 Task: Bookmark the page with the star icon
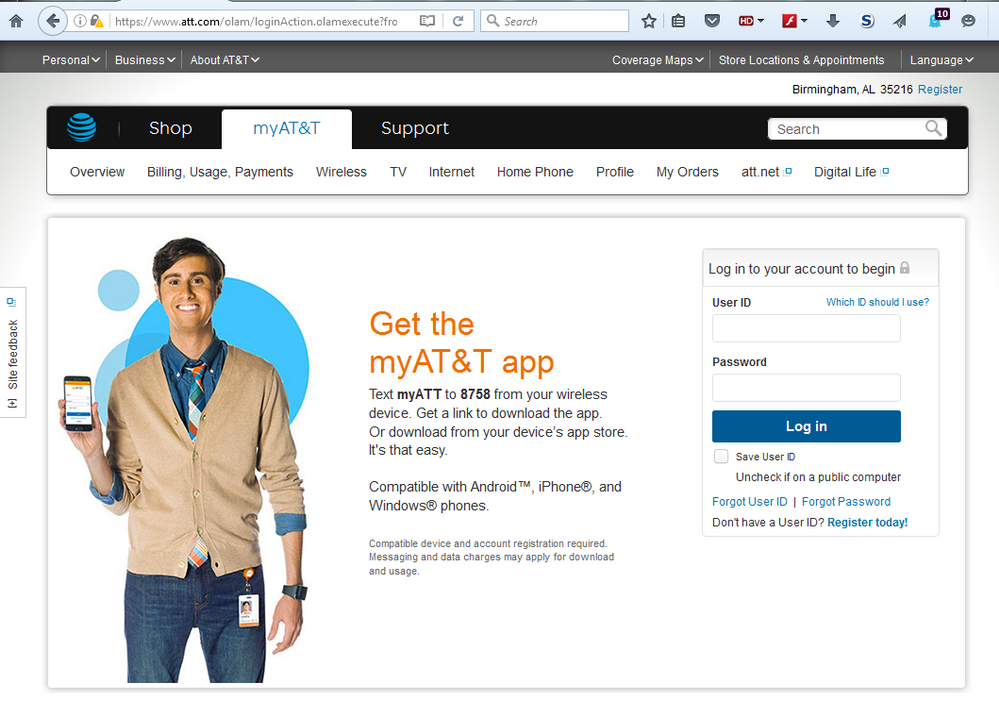click(648, 20)
